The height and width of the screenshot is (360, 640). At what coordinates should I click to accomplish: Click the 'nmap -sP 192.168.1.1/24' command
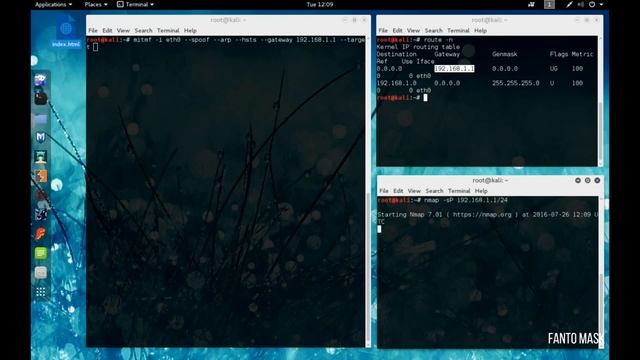coord(466,200)
